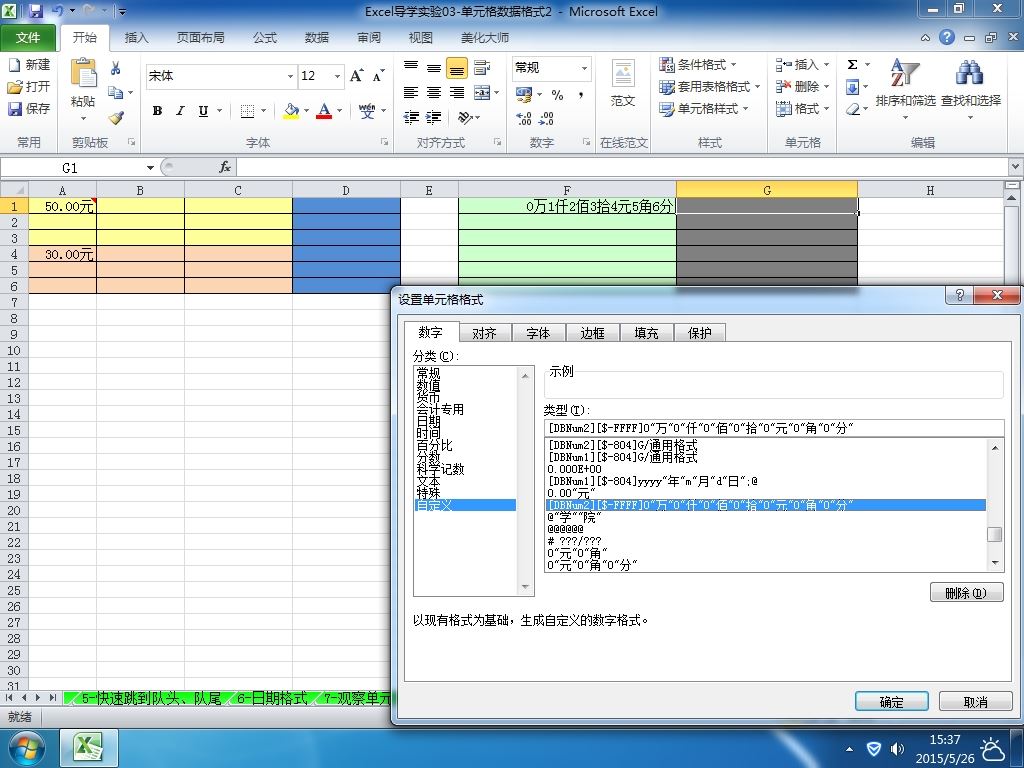Click the 新建 new workbook button
Image resolution: width=1024 pixels, height=768 pixels.
point(29,65)
